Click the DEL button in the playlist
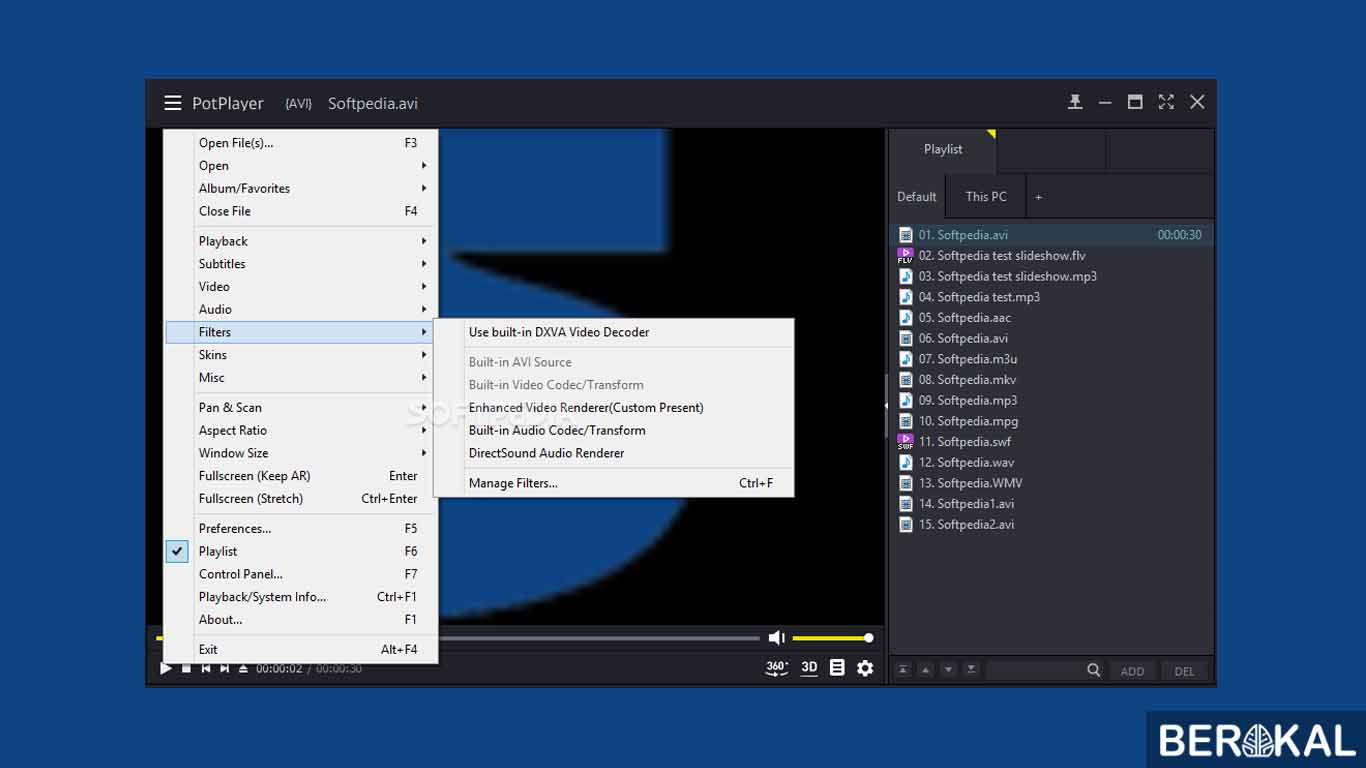The height and width of the screenshot is (768, 1366). pyautogui.click(x=1184, y=670)
